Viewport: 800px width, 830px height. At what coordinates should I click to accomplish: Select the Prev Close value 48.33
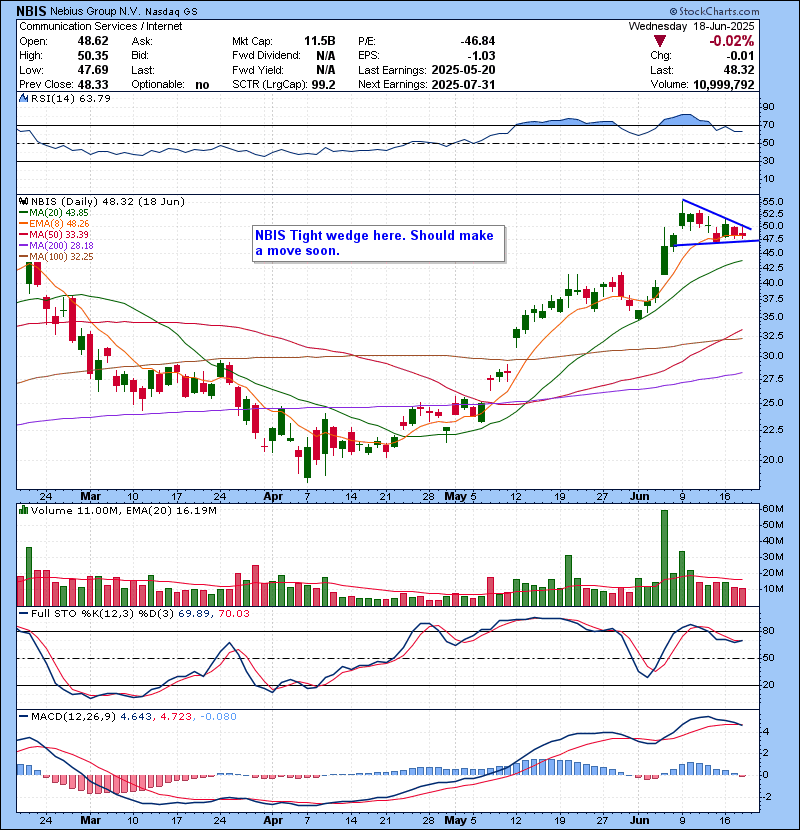pos(93,84)
